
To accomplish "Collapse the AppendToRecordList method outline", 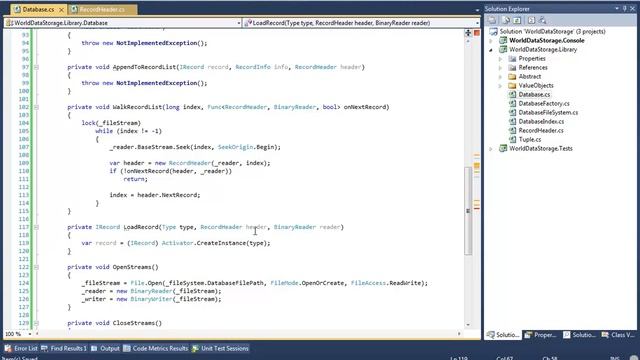I will click(x=36, y=67).
